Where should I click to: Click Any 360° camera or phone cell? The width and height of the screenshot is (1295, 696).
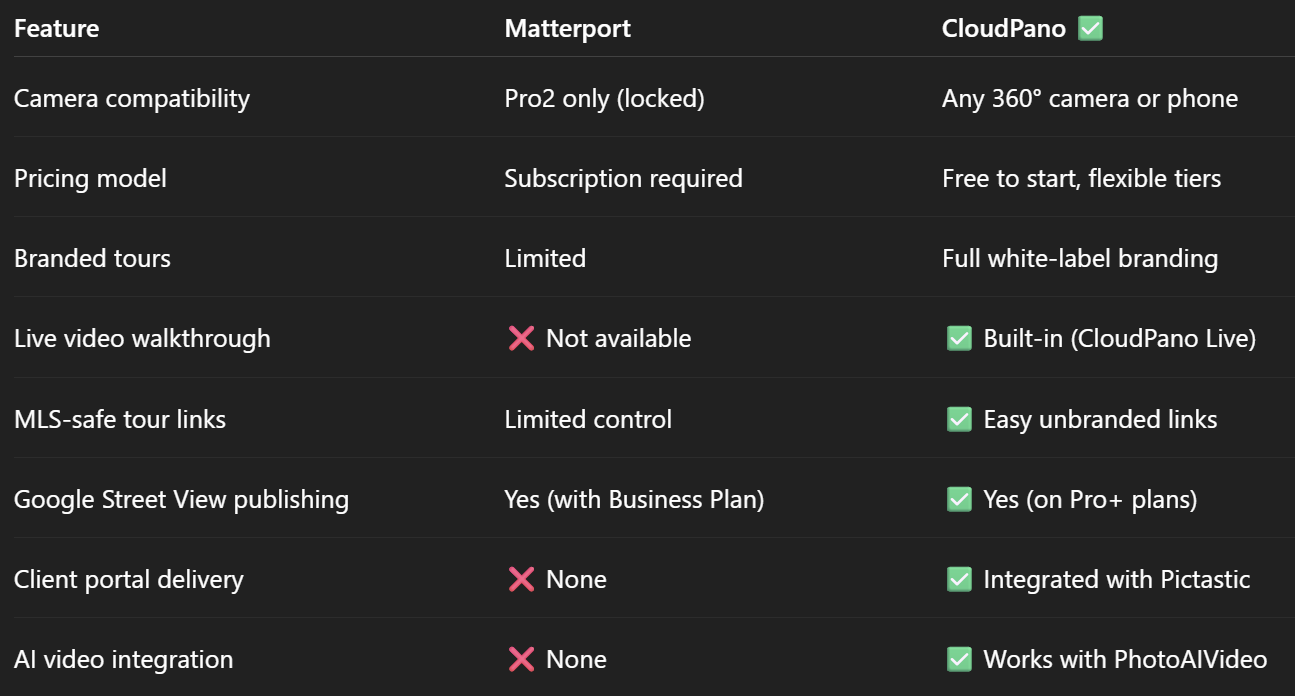point(1090,98)
